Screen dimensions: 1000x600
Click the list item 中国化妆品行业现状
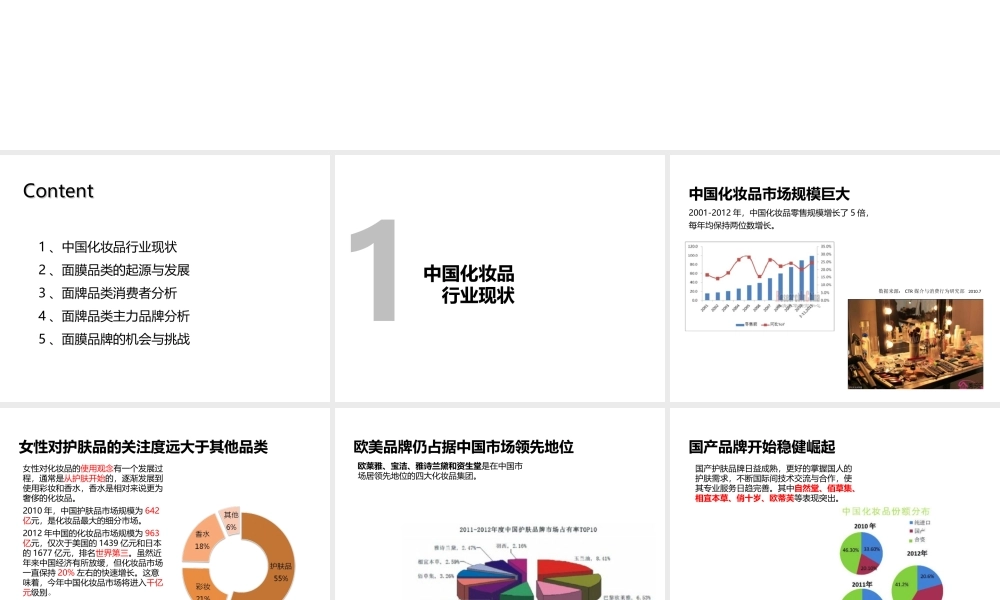(x=106, y=246)
